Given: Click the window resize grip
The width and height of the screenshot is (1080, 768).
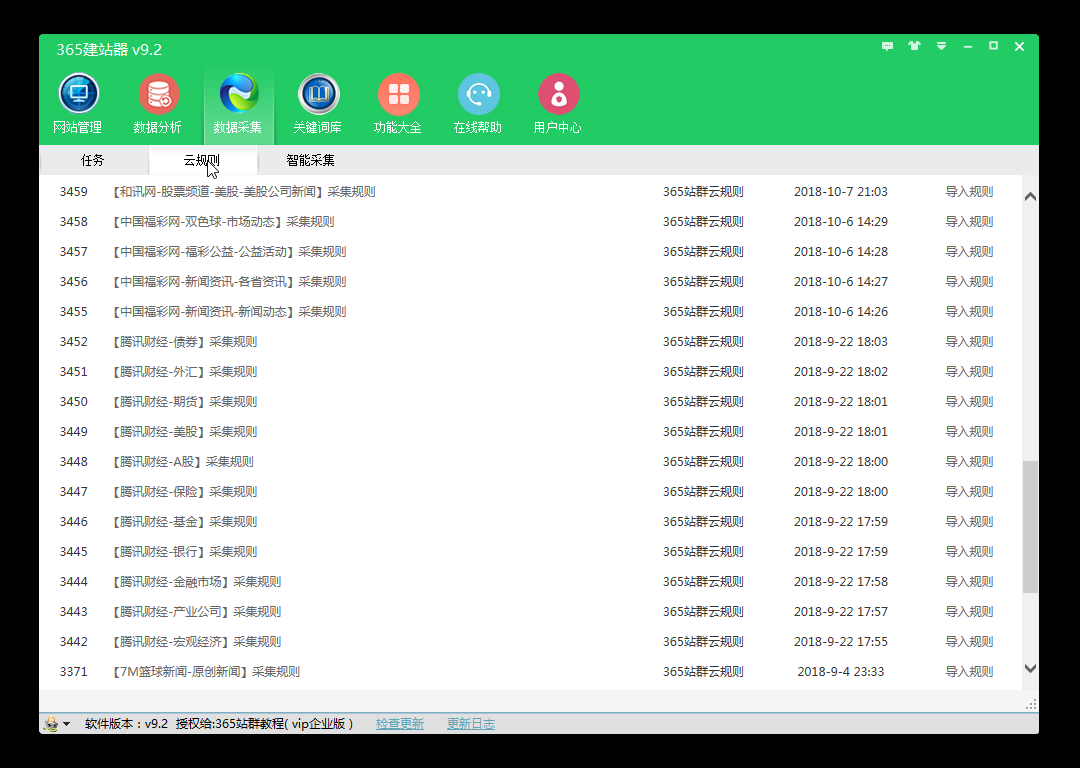Looking at the screenshot, I should [x=1031, y=705].
